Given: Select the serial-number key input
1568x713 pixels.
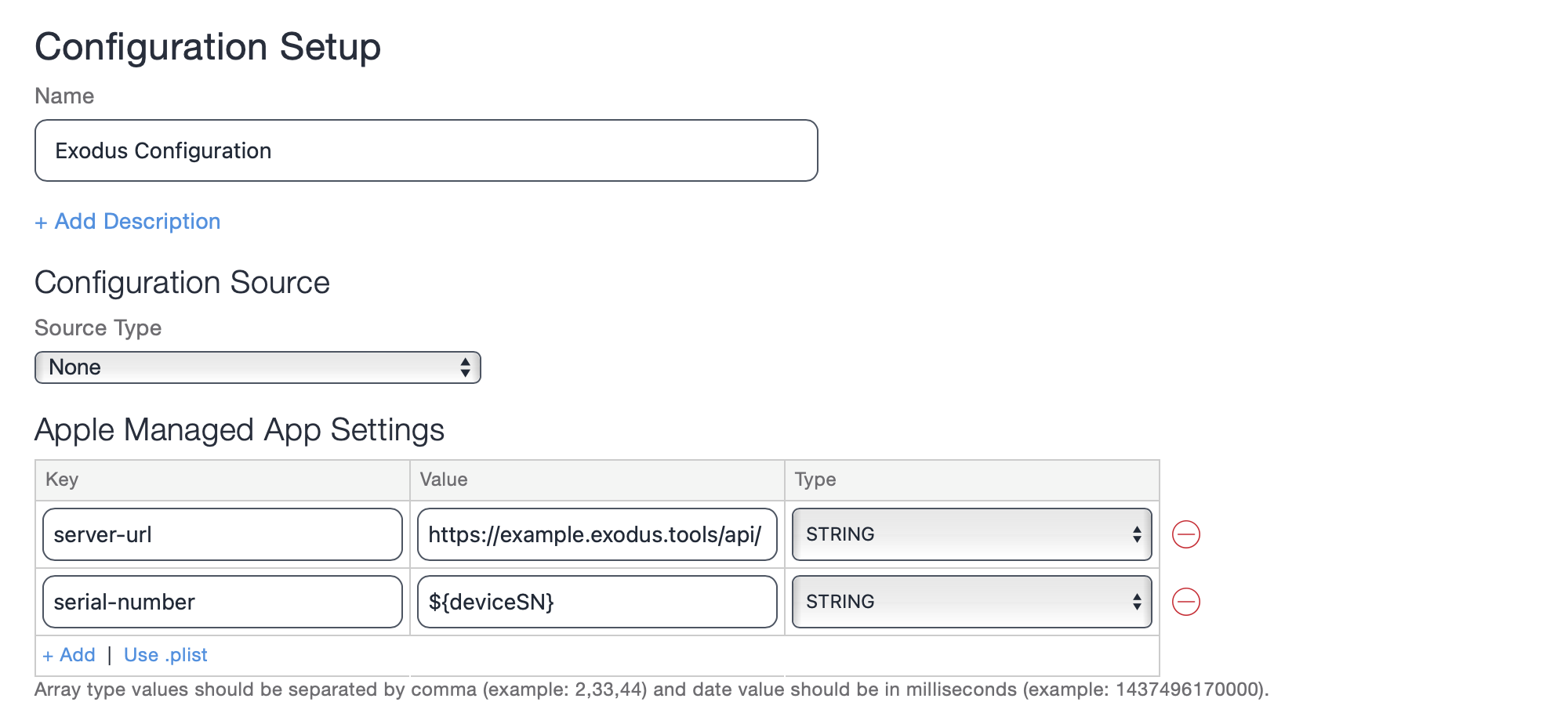Looking at the screenshot, I should [222, 602].
